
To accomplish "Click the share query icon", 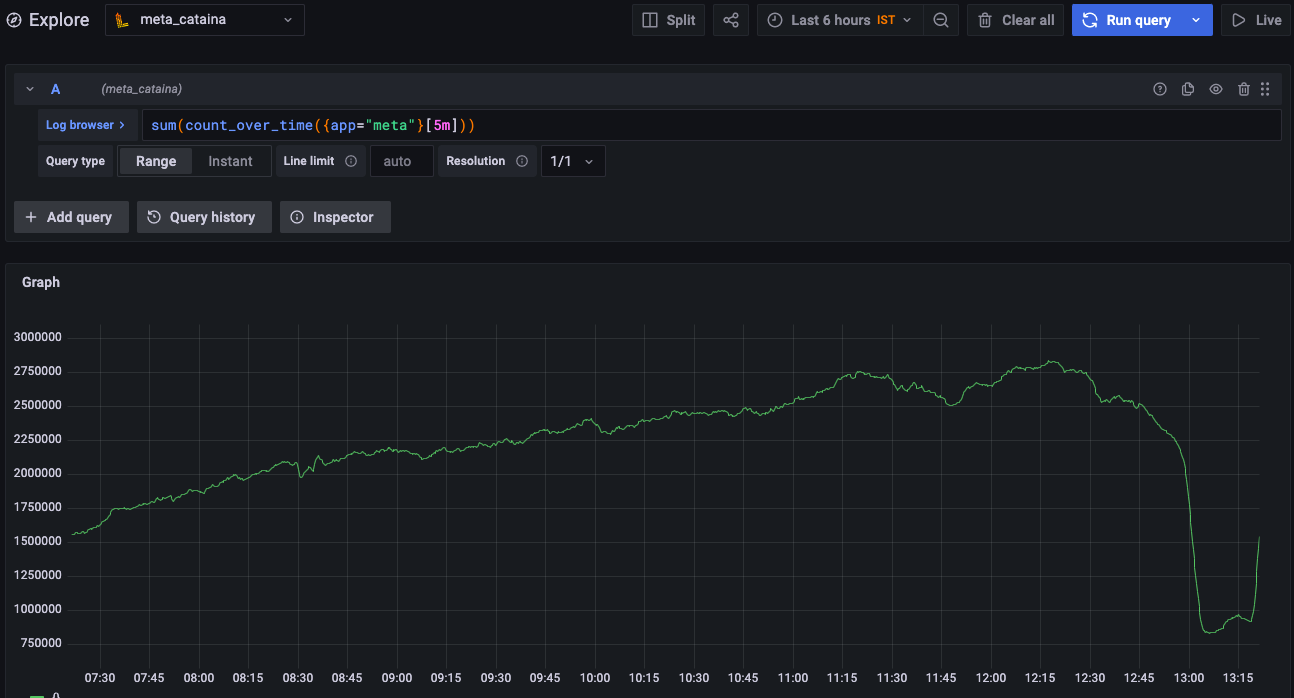I will [731, 20].
